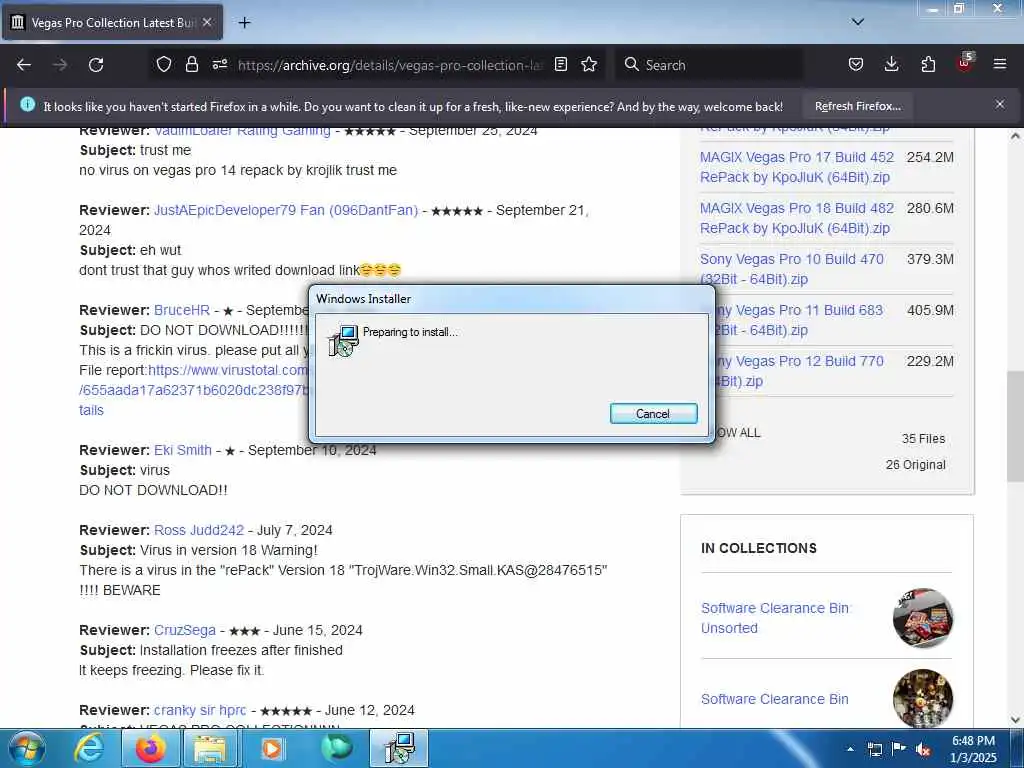The height and width of the screenshot is (768, 1024).
Task: Open tracking protection shield icon
Action: click(163, 65)
